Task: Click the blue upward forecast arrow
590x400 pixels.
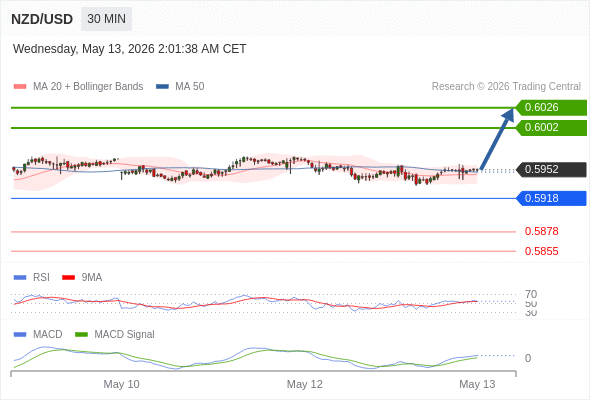Action: 497,139
